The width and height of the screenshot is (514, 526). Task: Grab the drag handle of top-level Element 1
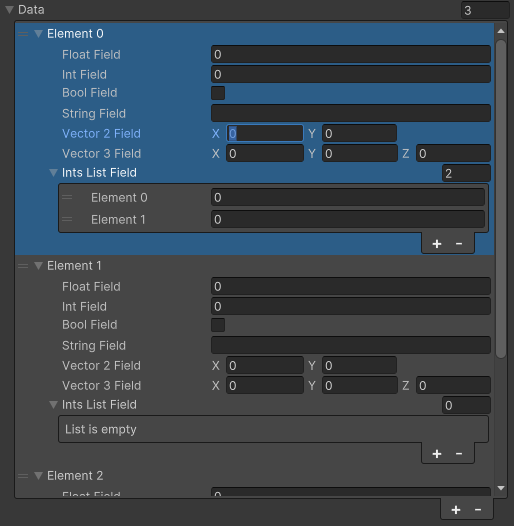pos(23,266)
